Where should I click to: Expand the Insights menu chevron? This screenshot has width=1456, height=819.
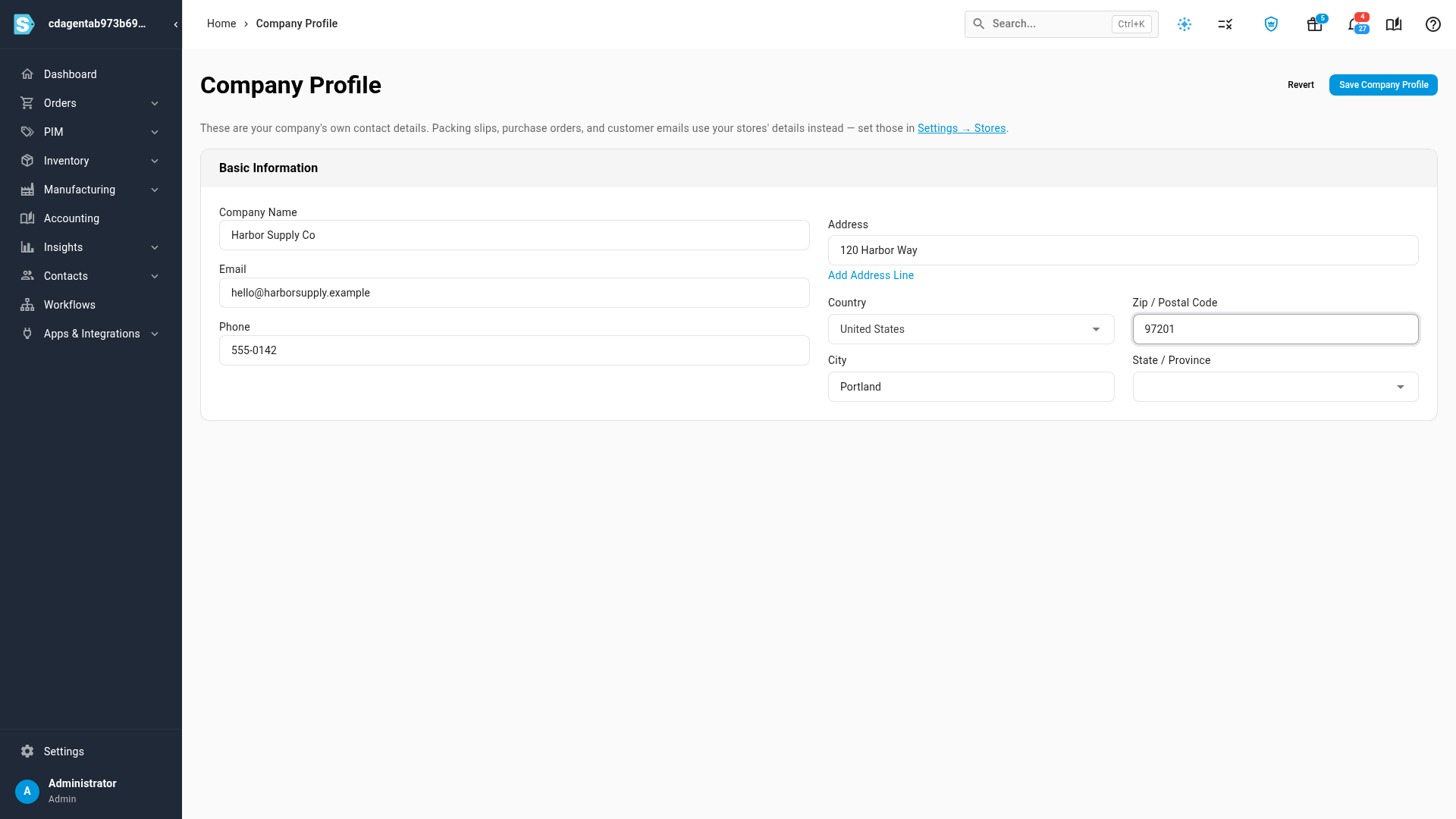[x=155, y=247]
